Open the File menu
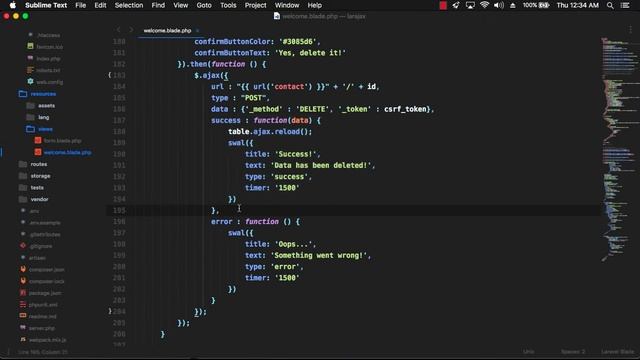The width and height of the screenshot is (640, 360). [x=80, y=5]
